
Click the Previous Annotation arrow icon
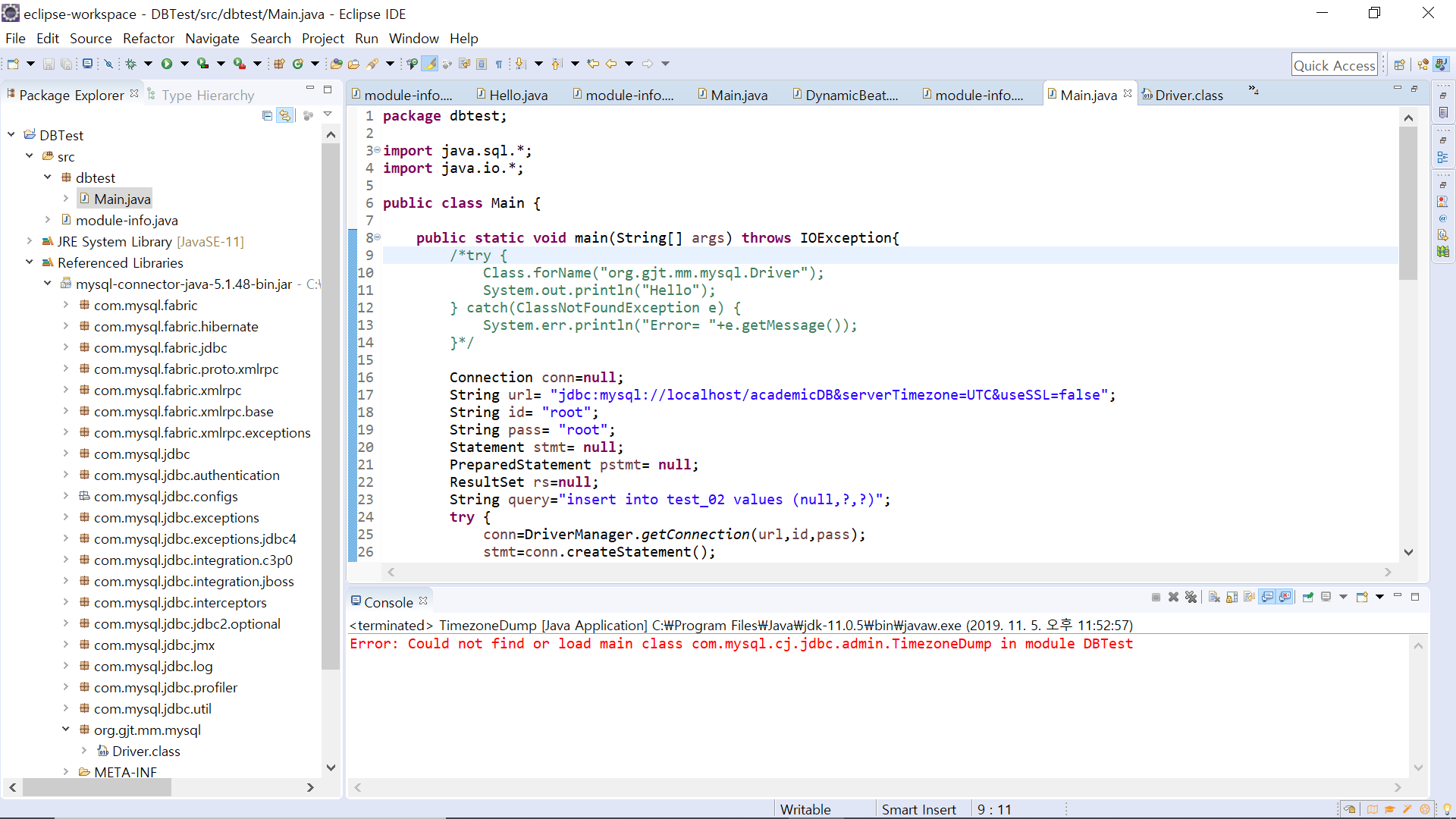click(x=557, y=64)
